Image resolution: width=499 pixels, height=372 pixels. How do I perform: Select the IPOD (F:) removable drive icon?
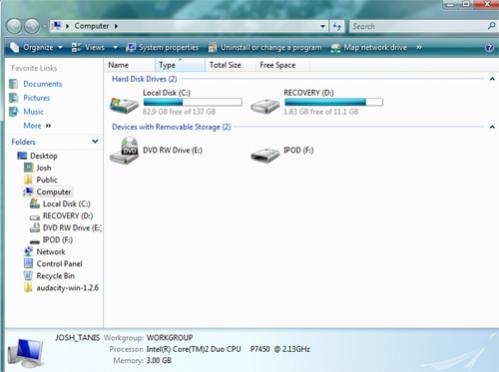click(x=265, y=155)
